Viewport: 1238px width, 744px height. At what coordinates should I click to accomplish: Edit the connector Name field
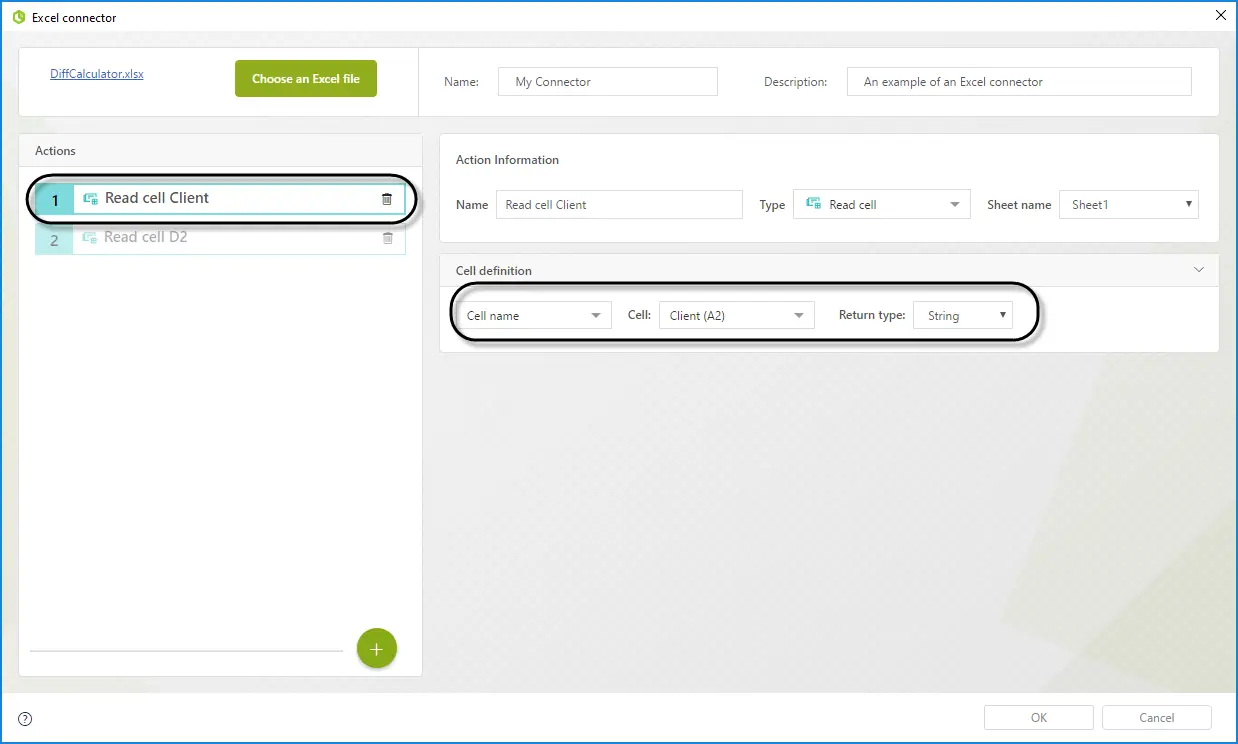[x=608, y=82]
